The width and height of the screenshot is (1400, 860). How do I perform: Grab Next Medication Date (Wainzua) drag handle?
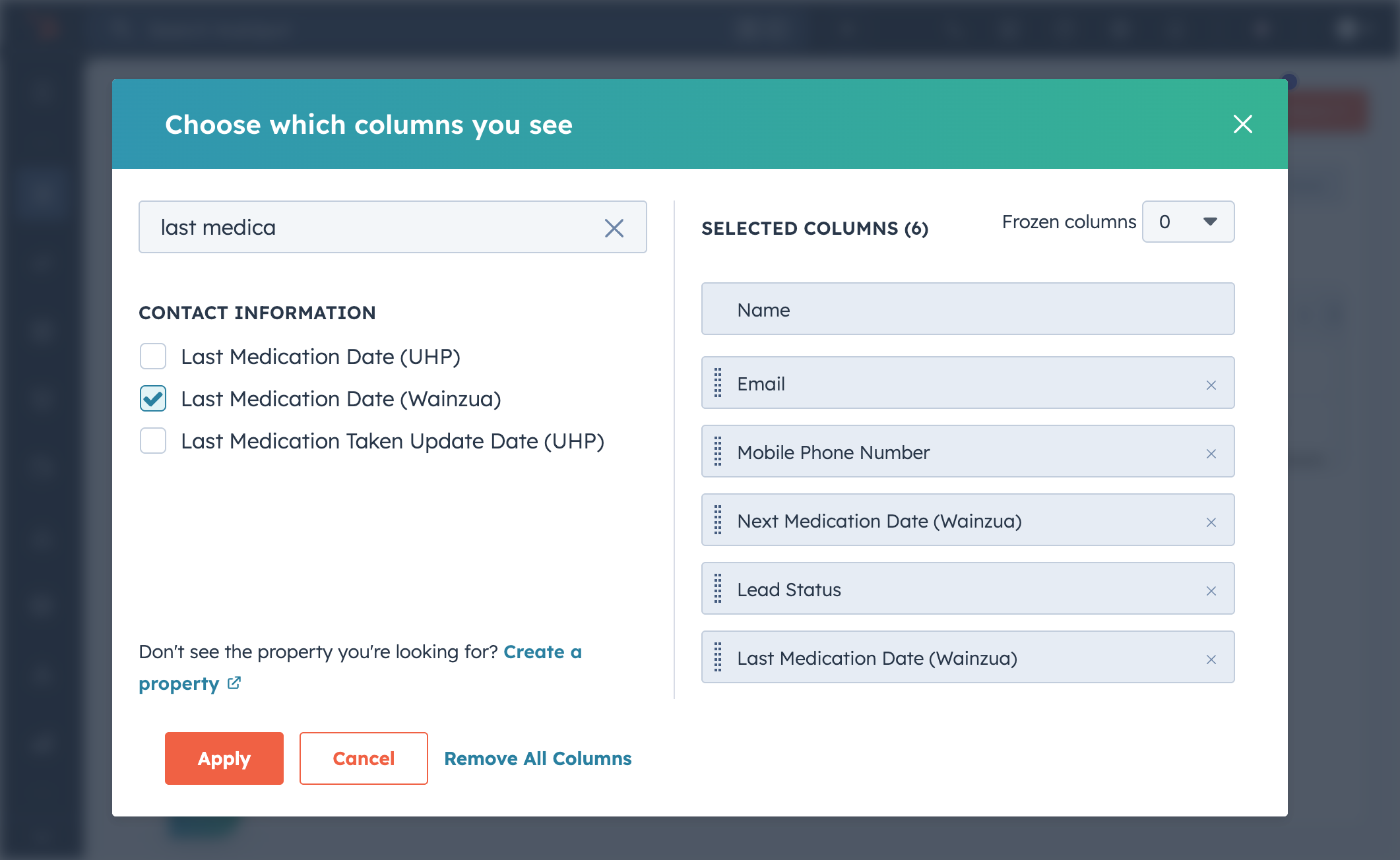718,520
